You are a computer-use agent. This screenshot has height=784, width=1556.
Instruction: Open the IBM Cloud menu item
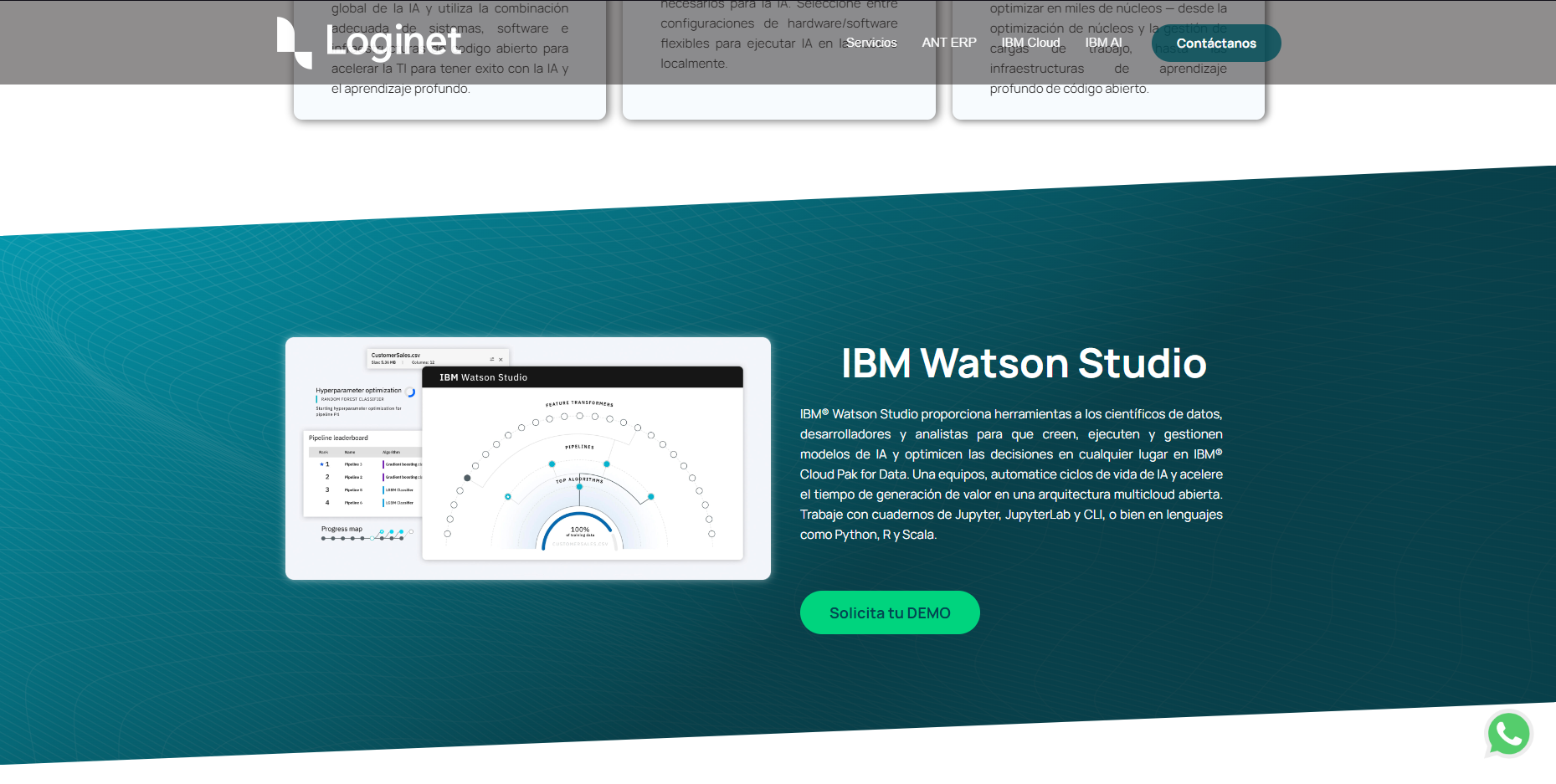point(1030,43)
